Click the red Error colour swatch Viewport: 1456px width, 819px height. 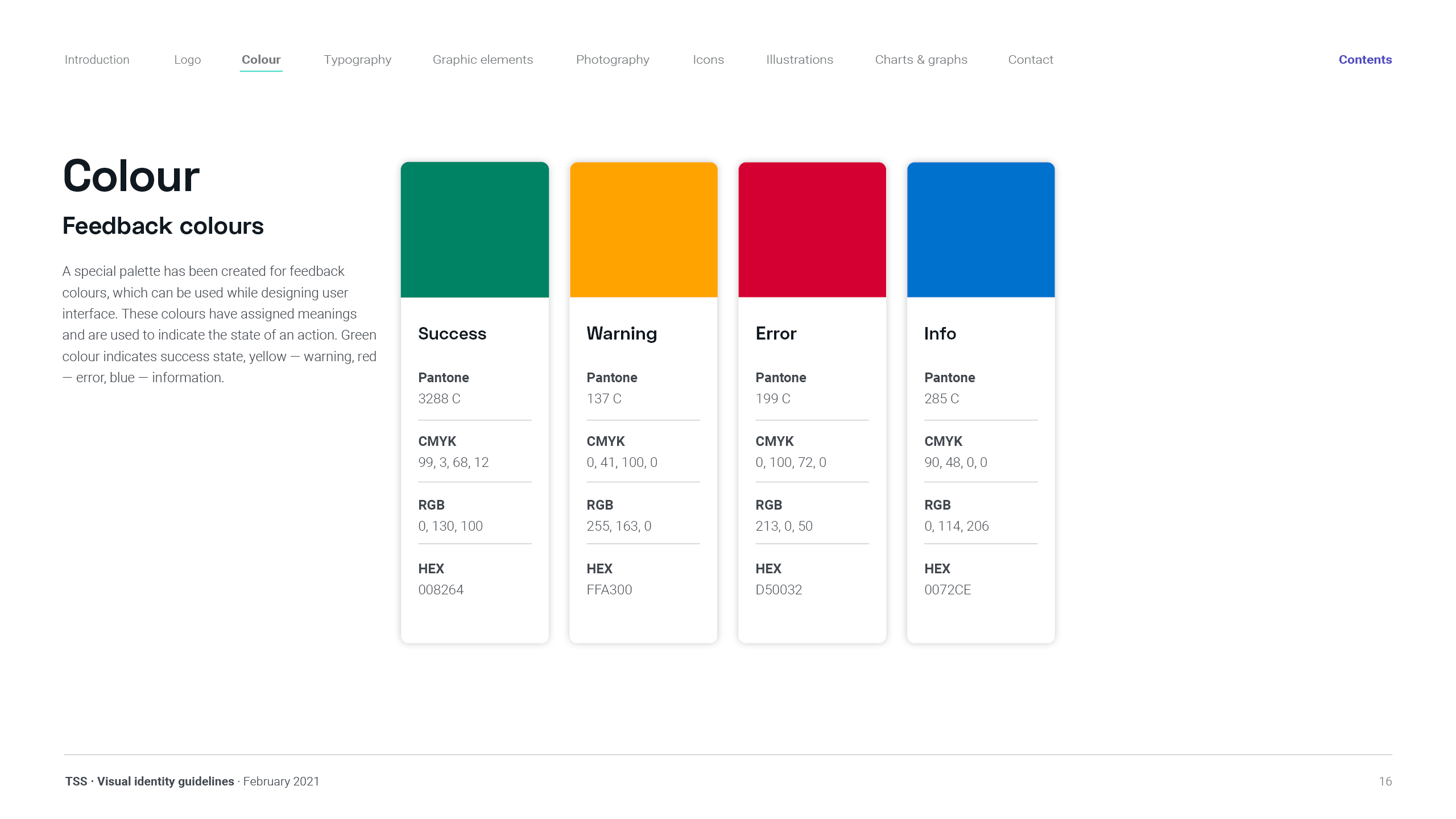(x=812, y=230)
